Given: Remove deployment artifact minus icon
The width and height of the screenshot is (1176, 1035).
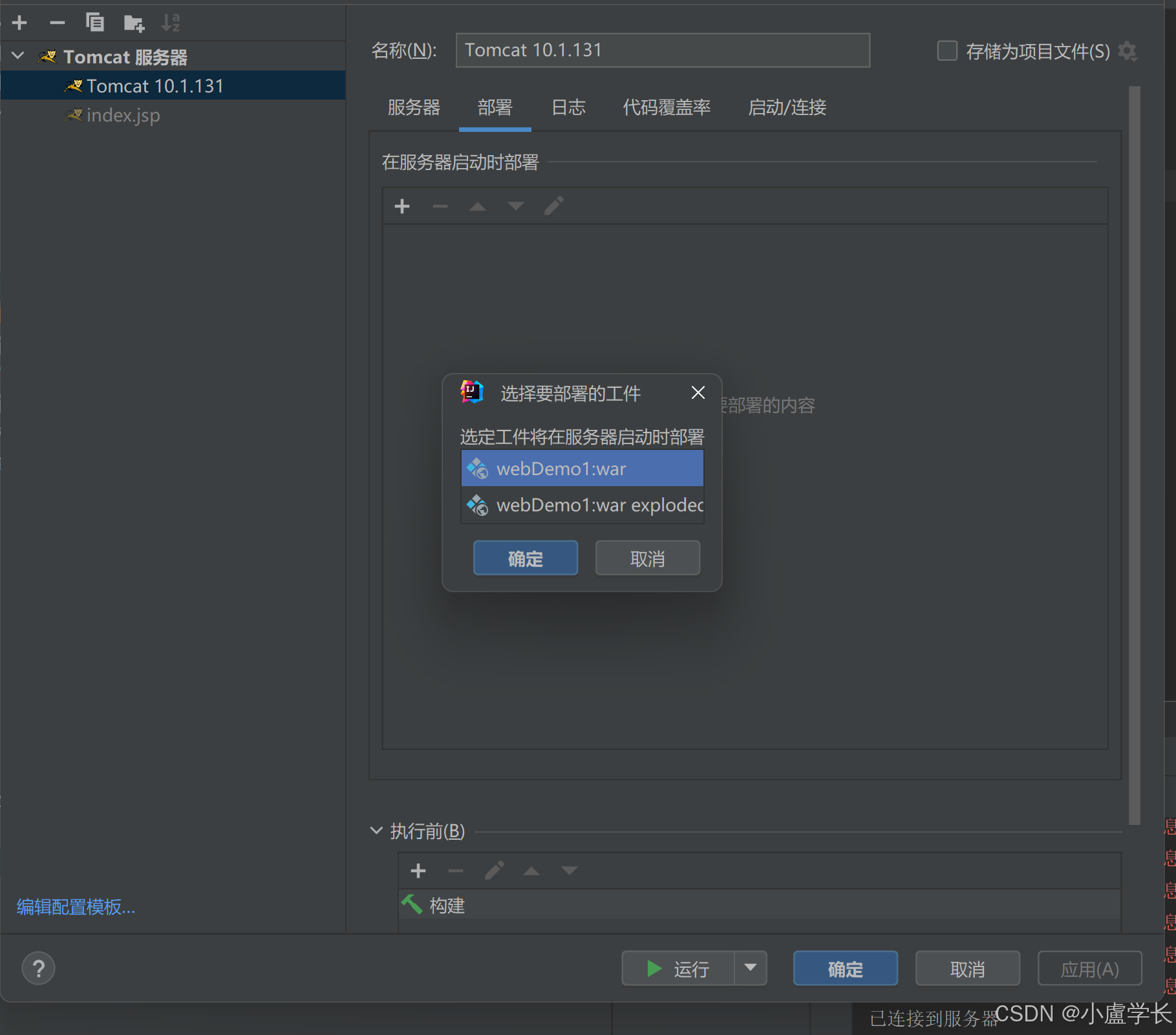Looking at the screenshot, I should click(x=440, y=206).
